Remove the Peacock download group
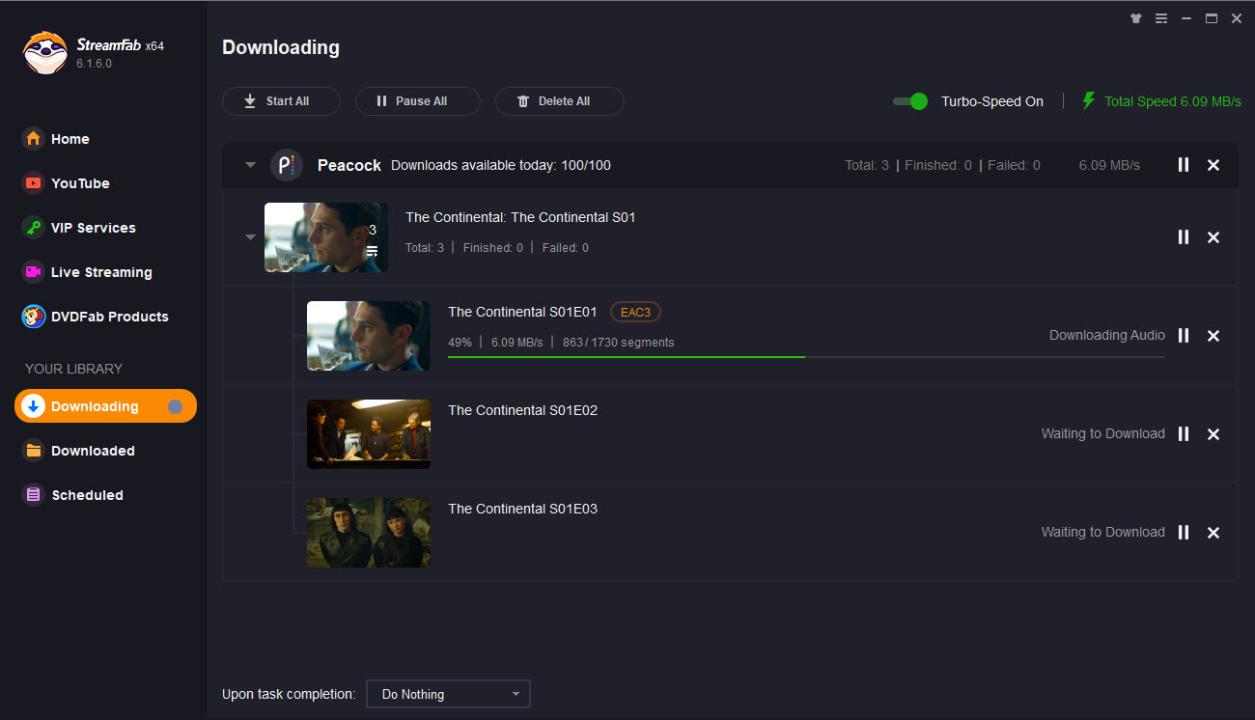Screen dimensions: 1255x720 (x=1213, y=165)
